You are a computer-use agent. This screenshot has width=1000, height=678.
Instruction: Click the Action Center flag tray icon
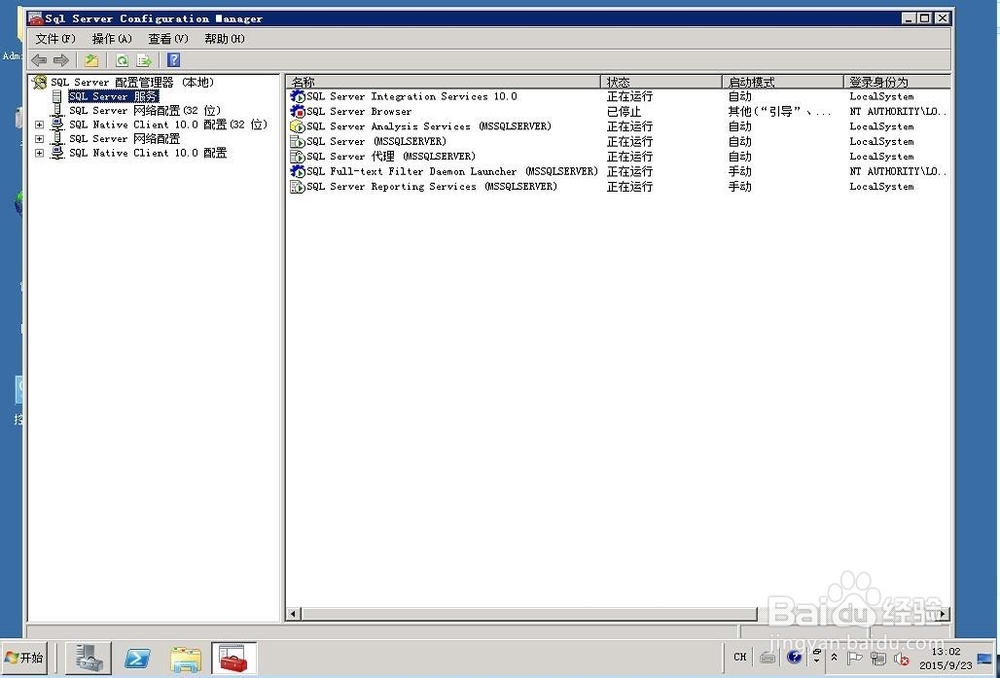coord(855,658)
